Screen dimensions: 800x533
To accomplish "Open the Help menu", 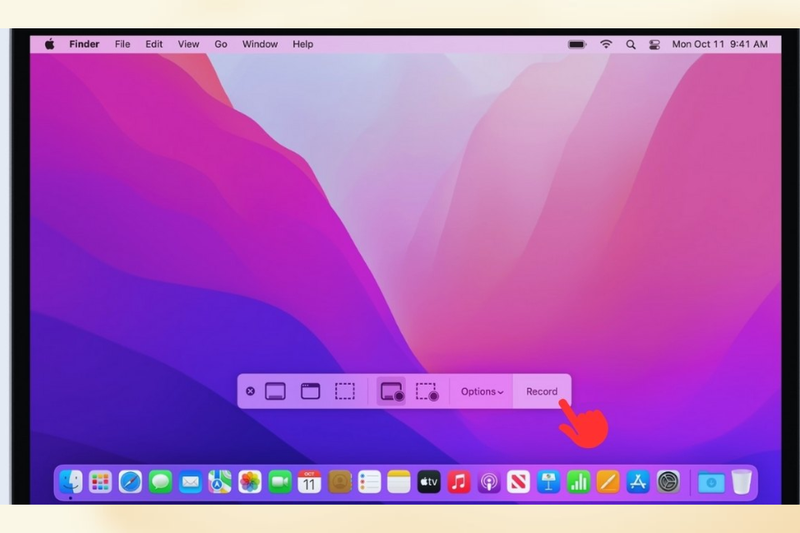I will click(303, 44).
